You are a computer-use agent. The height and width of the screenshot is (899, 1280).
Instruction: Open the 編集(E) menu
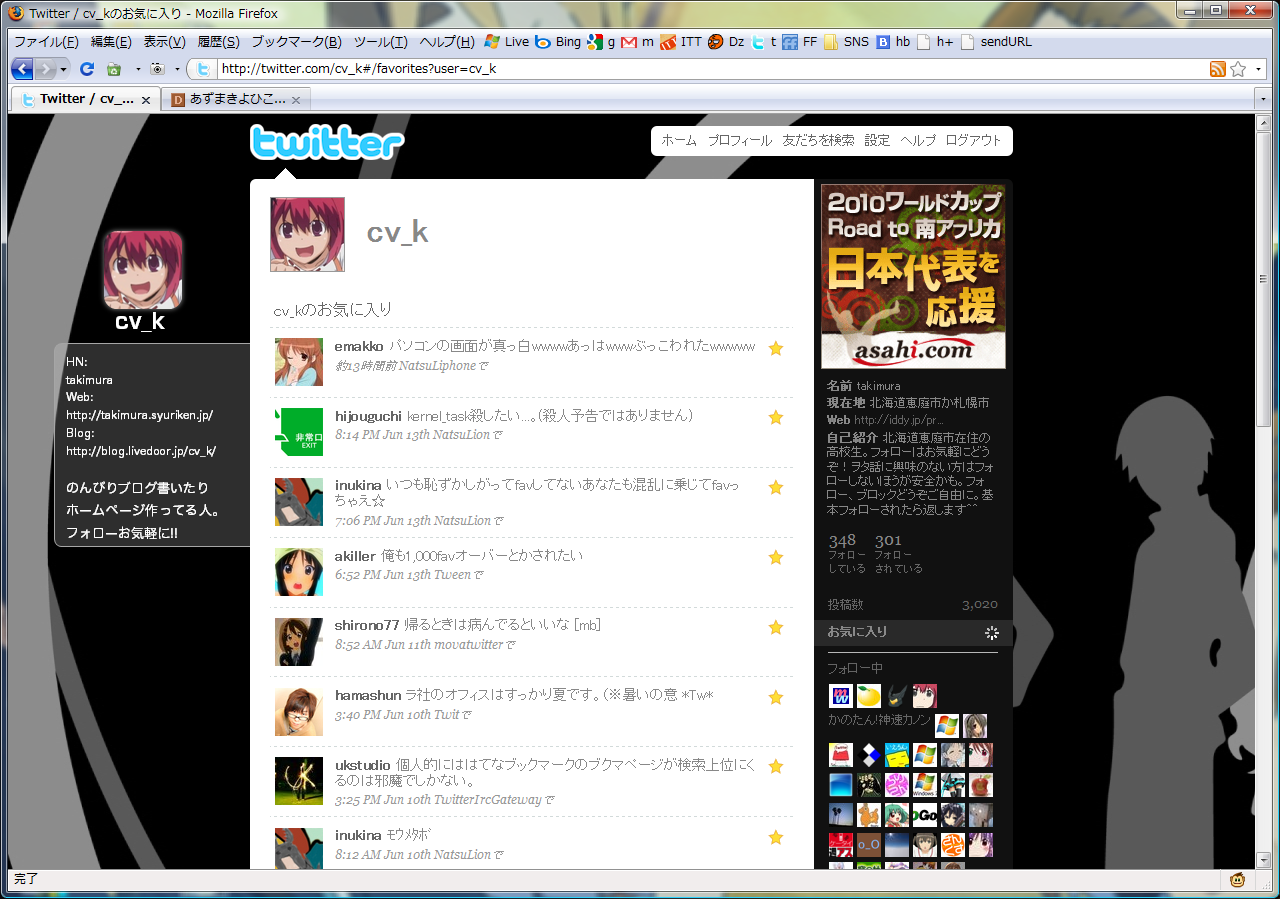click(111, 42)
